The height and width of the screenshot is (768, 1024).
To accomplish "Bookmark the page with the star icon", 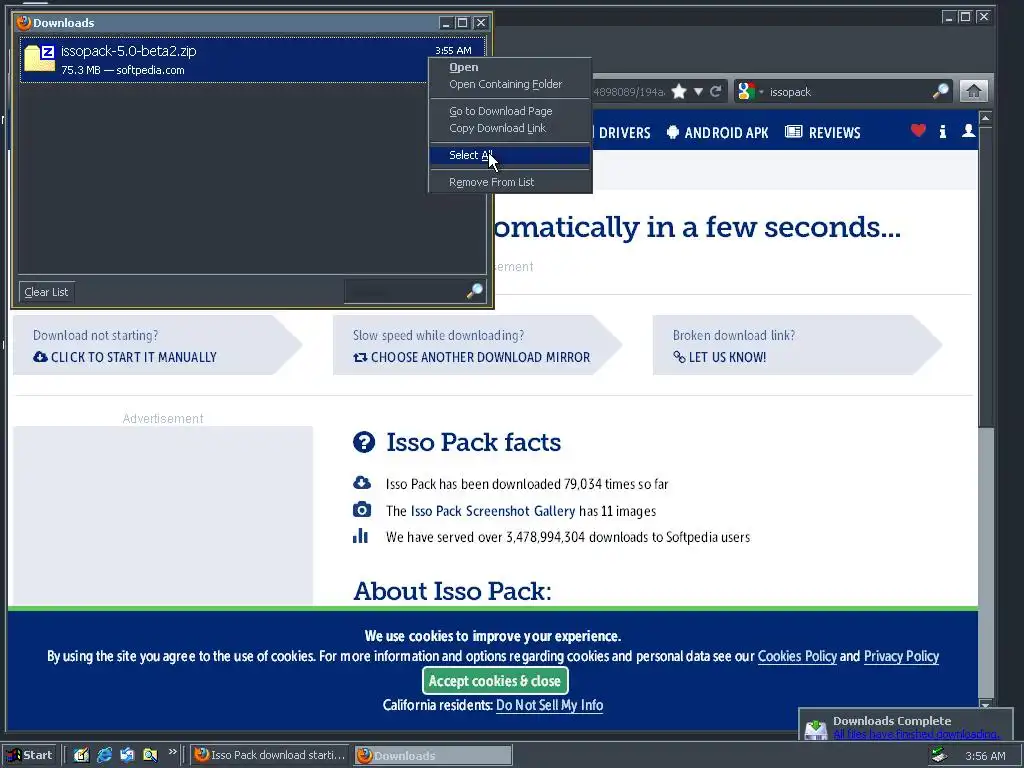I will 679,91.
